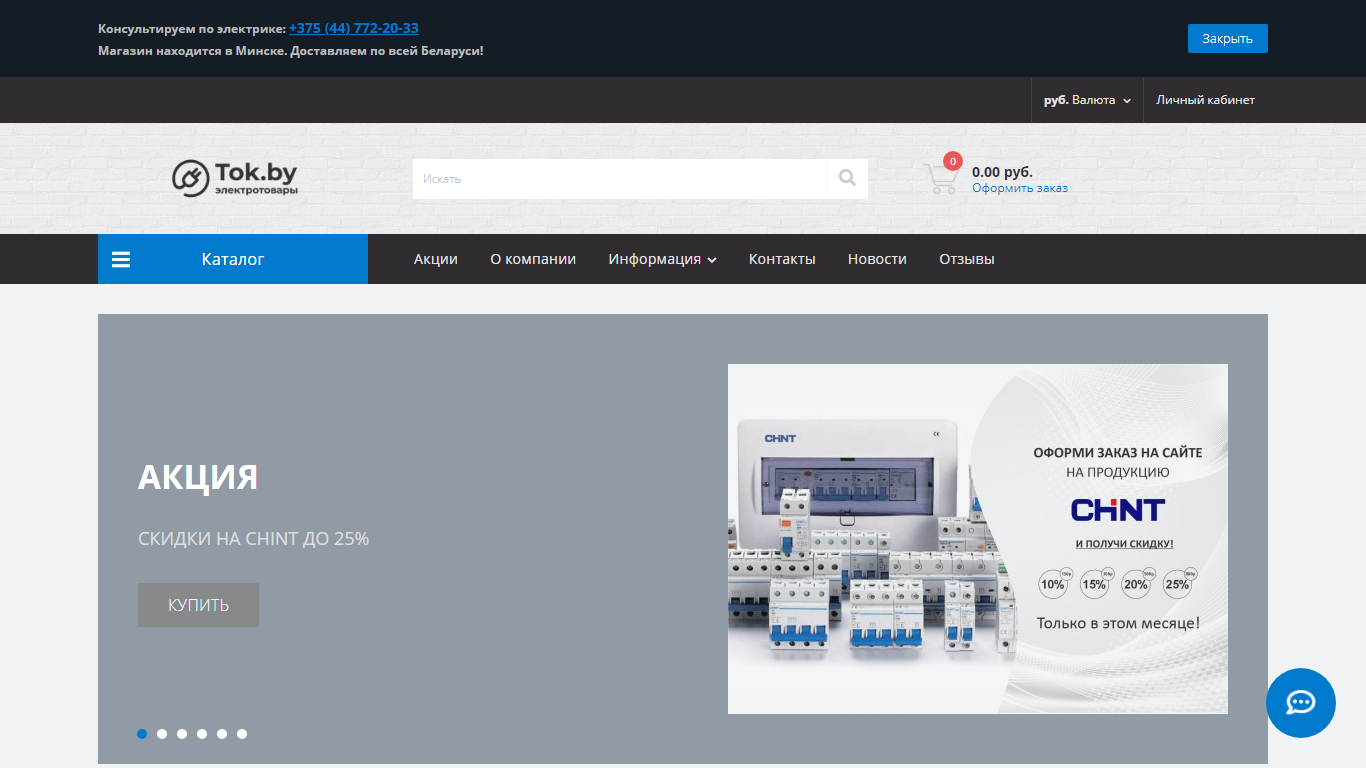
Task: Select the second slider dot
Action: (x=162, y=734)
